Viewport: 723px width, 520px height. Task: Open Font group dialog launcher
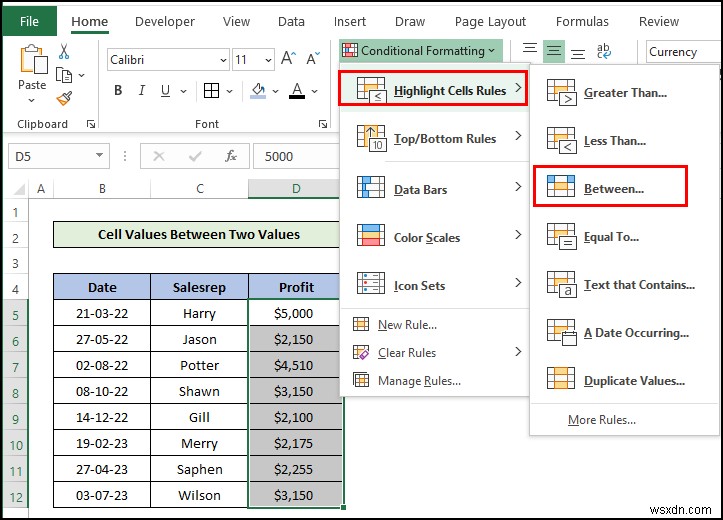tap(323, 124)
